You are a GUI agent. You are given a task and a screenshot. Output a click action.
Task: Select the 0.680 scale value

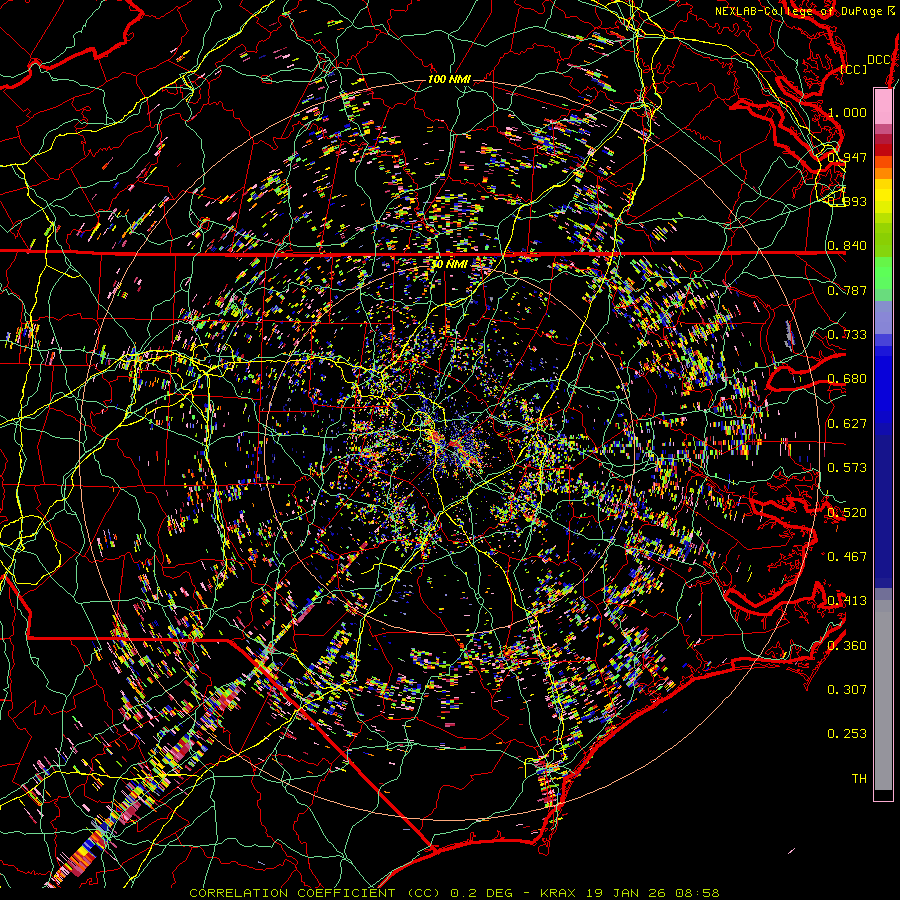coord(847,379)
